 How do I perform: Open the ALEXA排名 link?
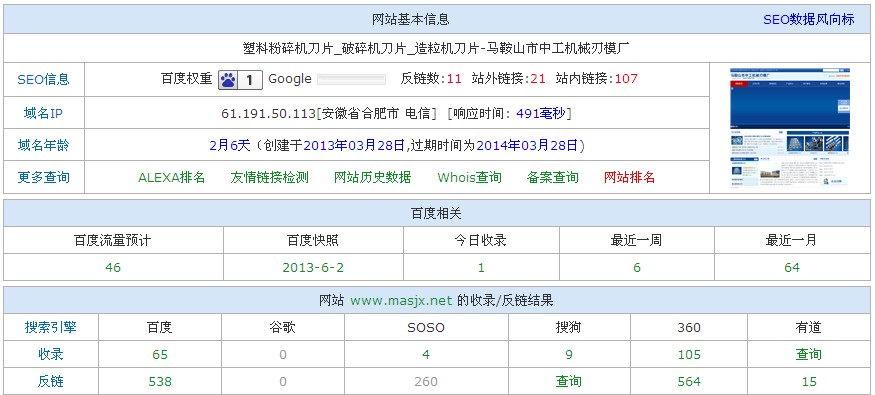[x=172, y=177]
